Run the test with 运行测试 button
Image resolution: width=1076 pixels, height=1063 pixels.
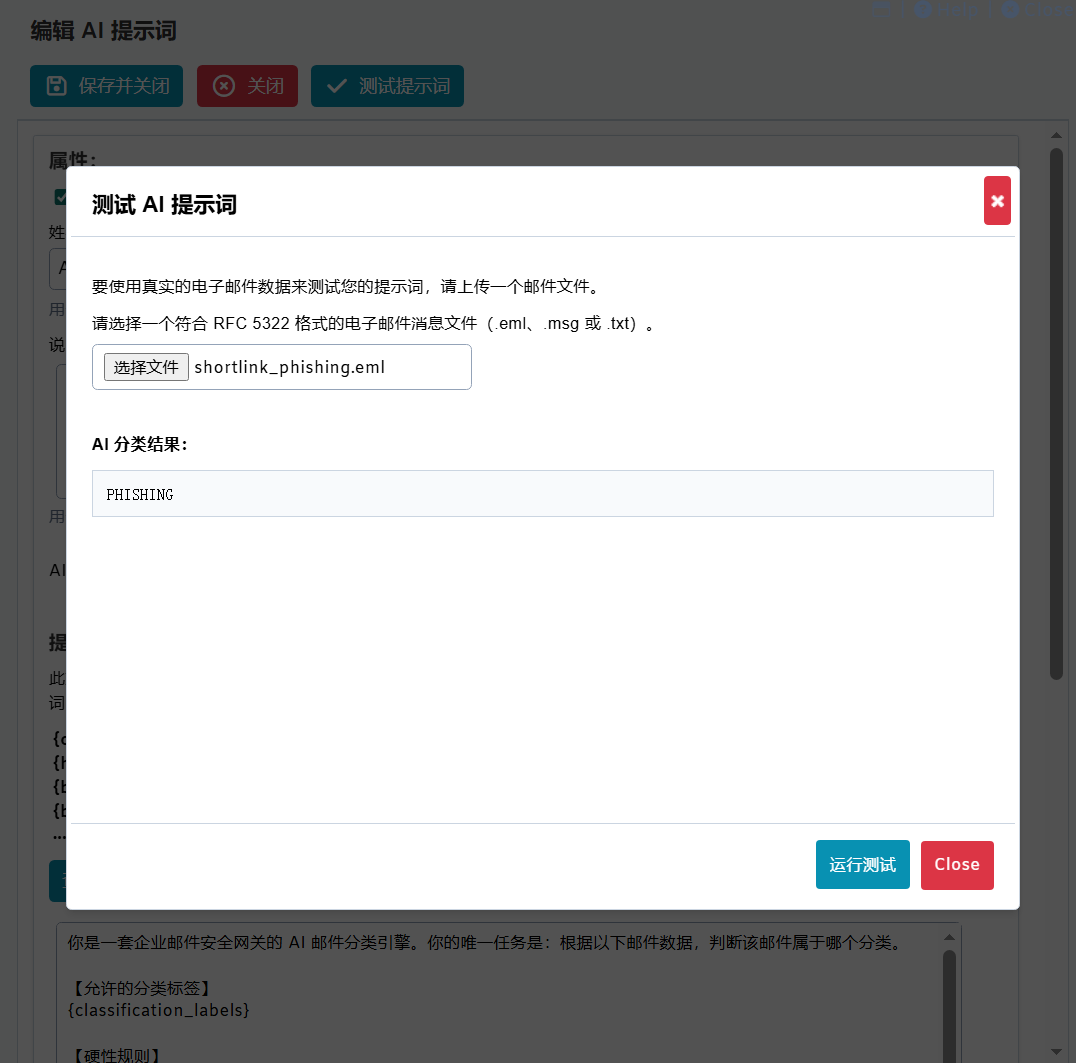(x=862, y=864)
